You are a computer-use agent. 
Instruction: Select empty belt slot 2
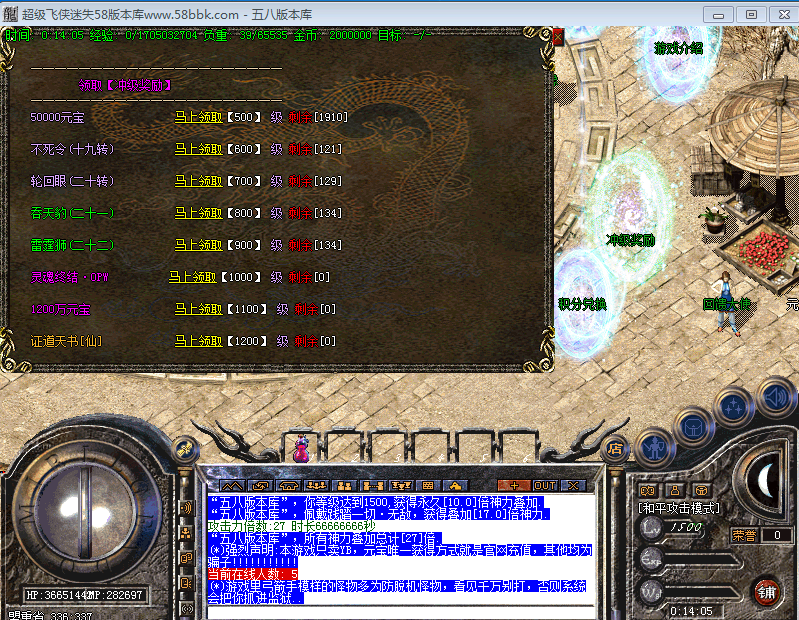(343, 448)
